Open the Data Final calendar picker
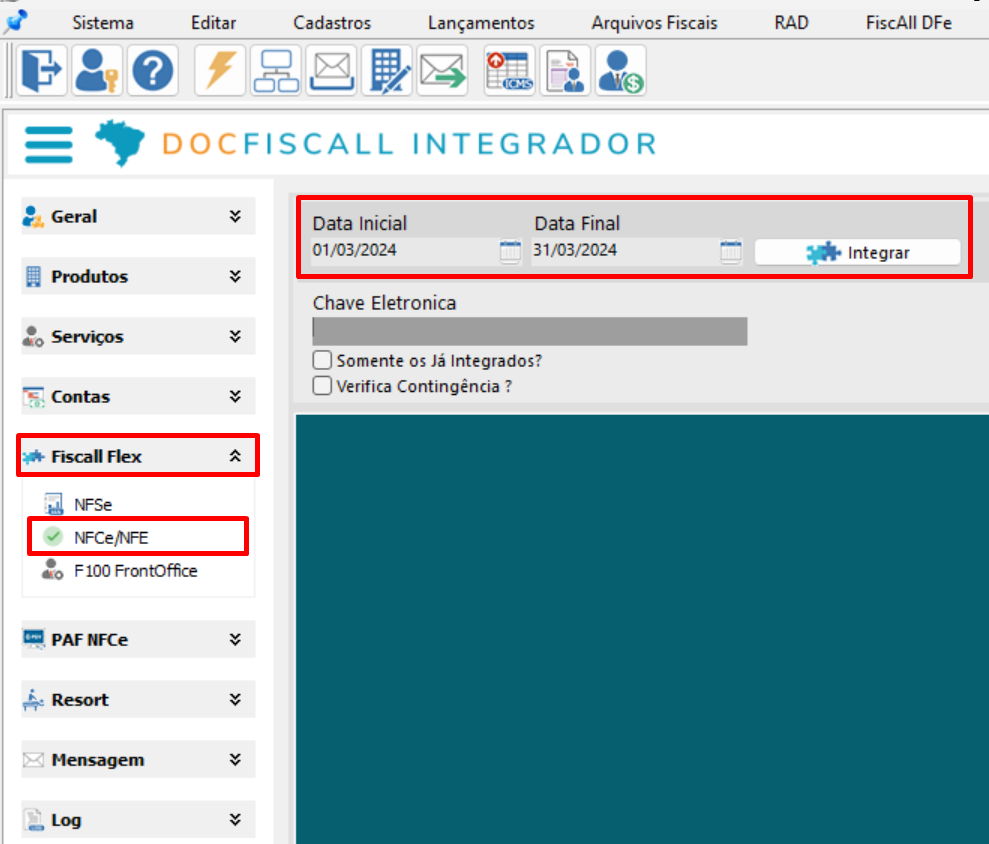989x844 pixels. click(x=730, y=251)
